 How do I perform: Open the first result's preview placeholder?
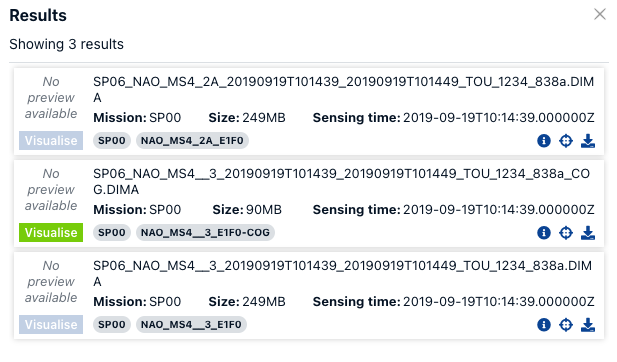51,98
